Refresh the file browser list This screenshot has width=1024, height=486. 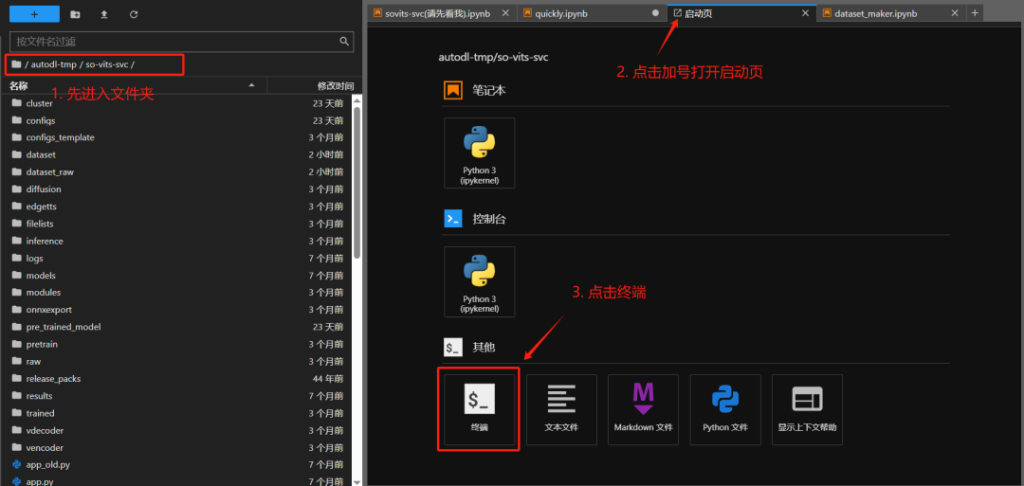(134, 15)
